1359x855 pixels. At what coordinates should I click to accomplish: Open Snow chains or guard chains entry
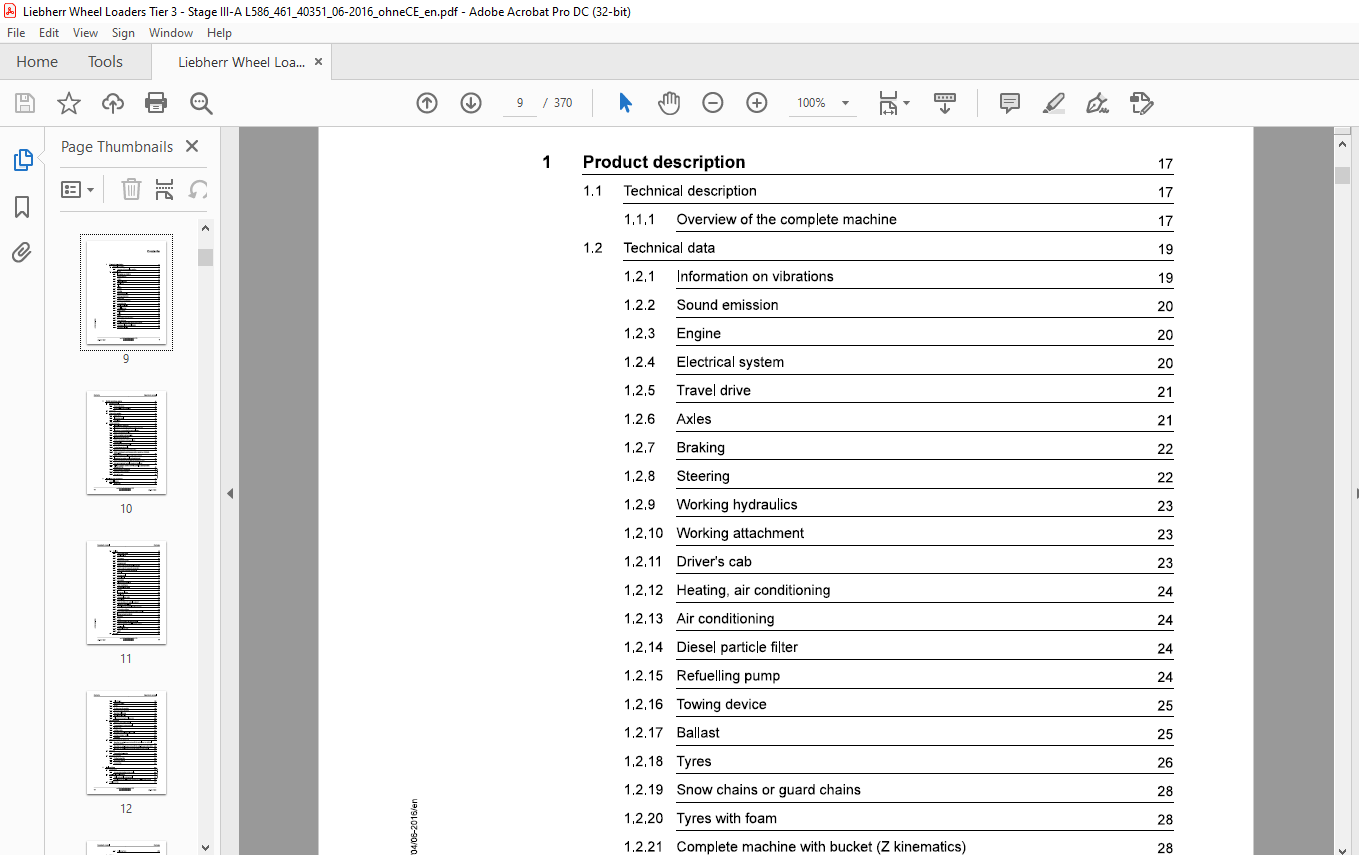coord(769,790)
